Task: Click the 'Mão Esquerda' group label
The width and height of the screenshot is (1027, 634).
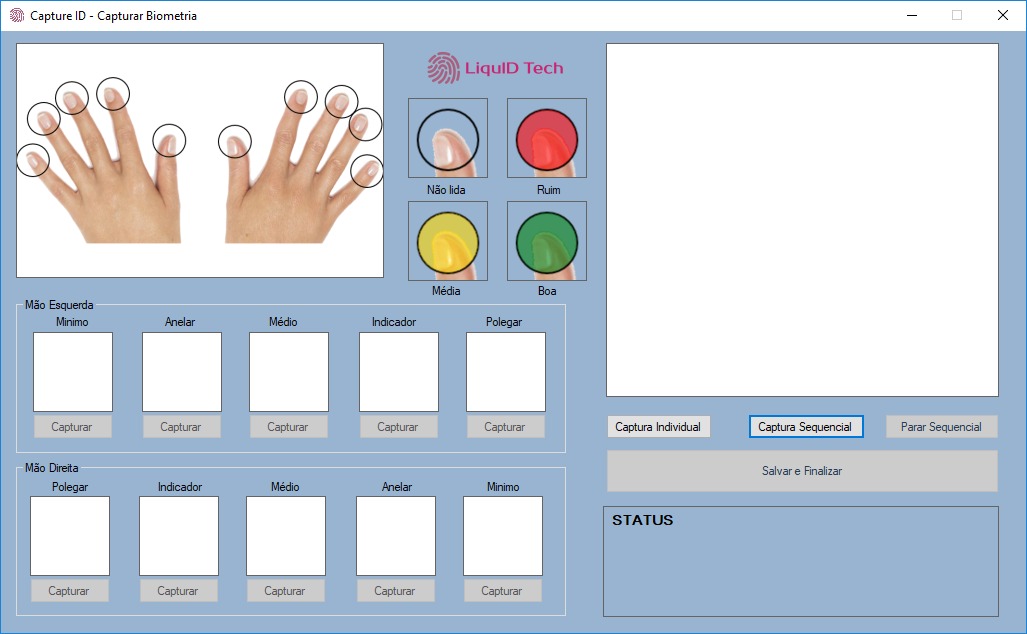Action: (59, 305)
